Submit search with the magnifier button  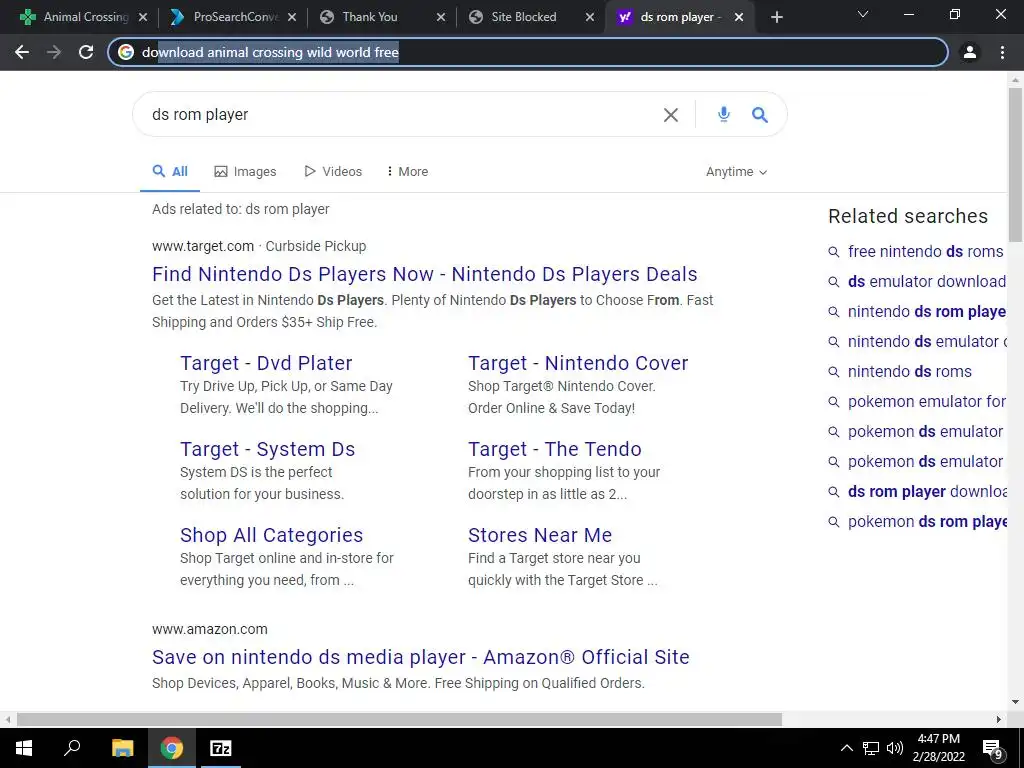pos(760,115)
